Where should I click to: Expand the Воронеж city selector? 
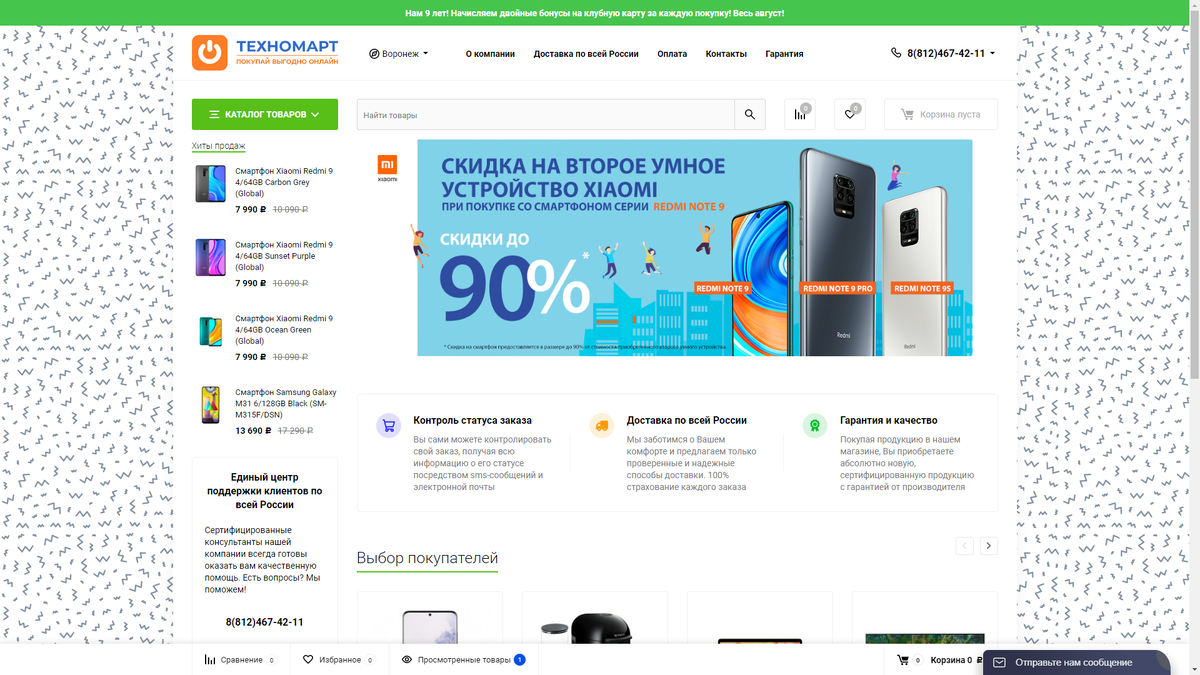coord(398,54)
